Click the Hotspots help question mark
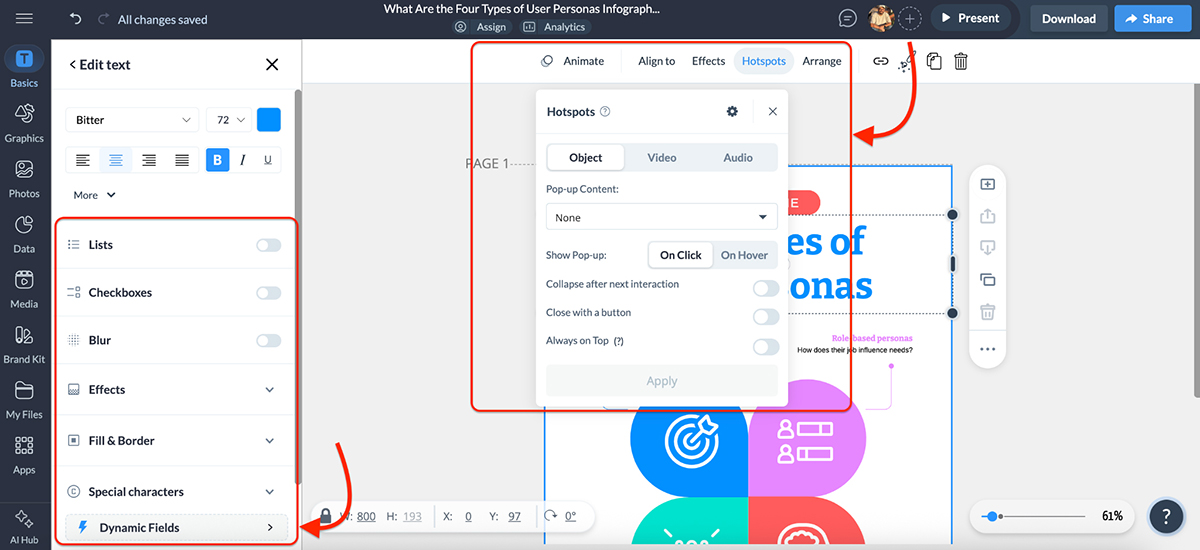1200x550 pixels. (605, 112)
